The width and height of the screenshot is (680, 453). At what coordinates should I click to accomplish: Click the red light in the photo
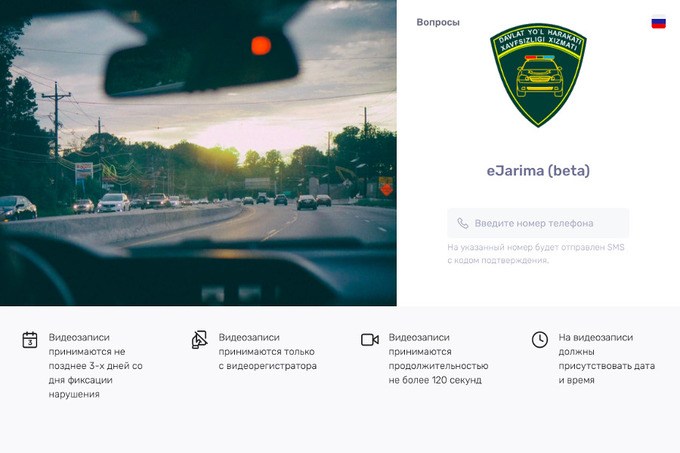click(261, 44)
